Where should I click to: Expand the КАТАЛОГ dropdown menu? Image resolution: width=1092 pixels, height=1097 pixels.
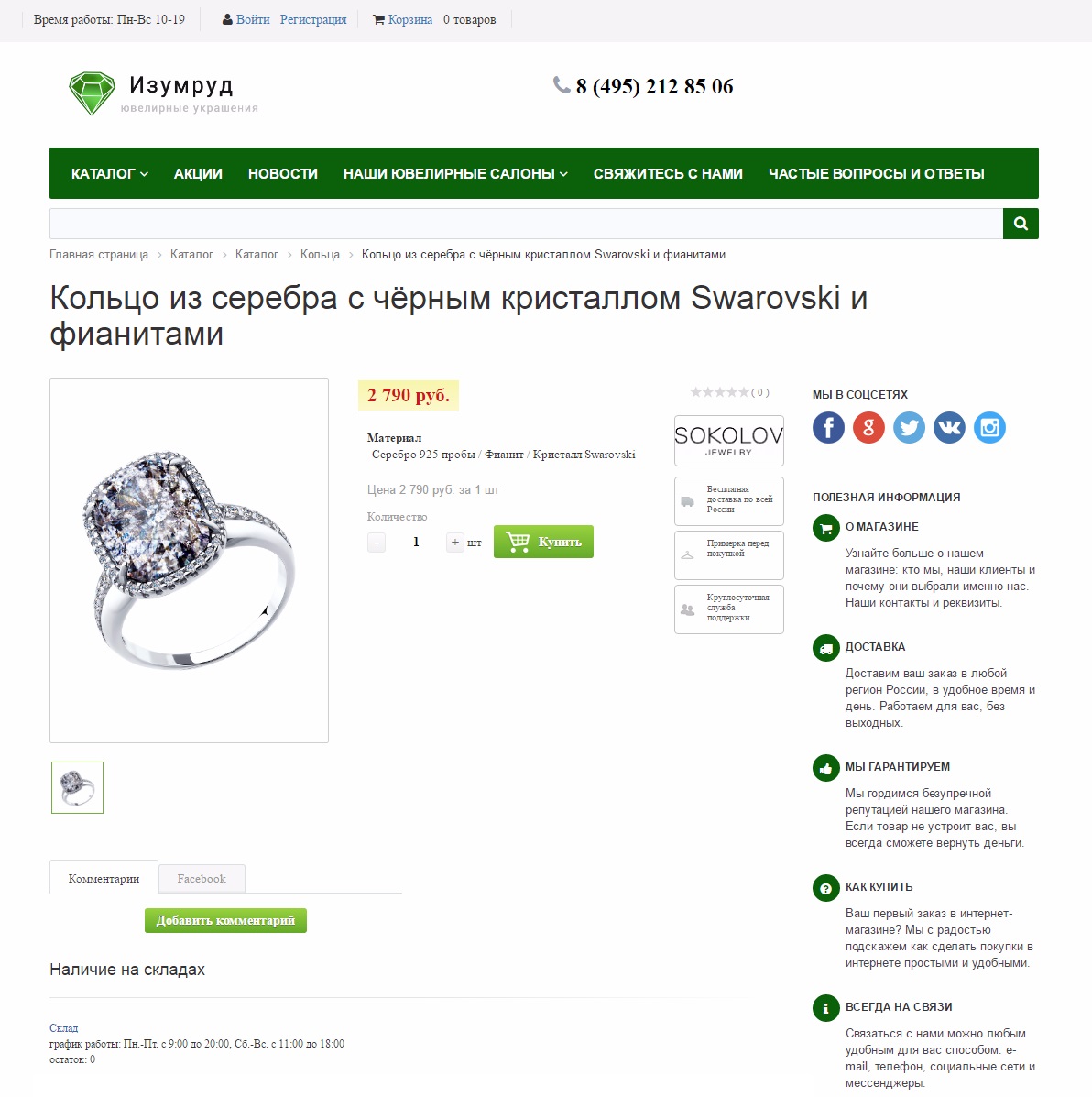point(110,173)
